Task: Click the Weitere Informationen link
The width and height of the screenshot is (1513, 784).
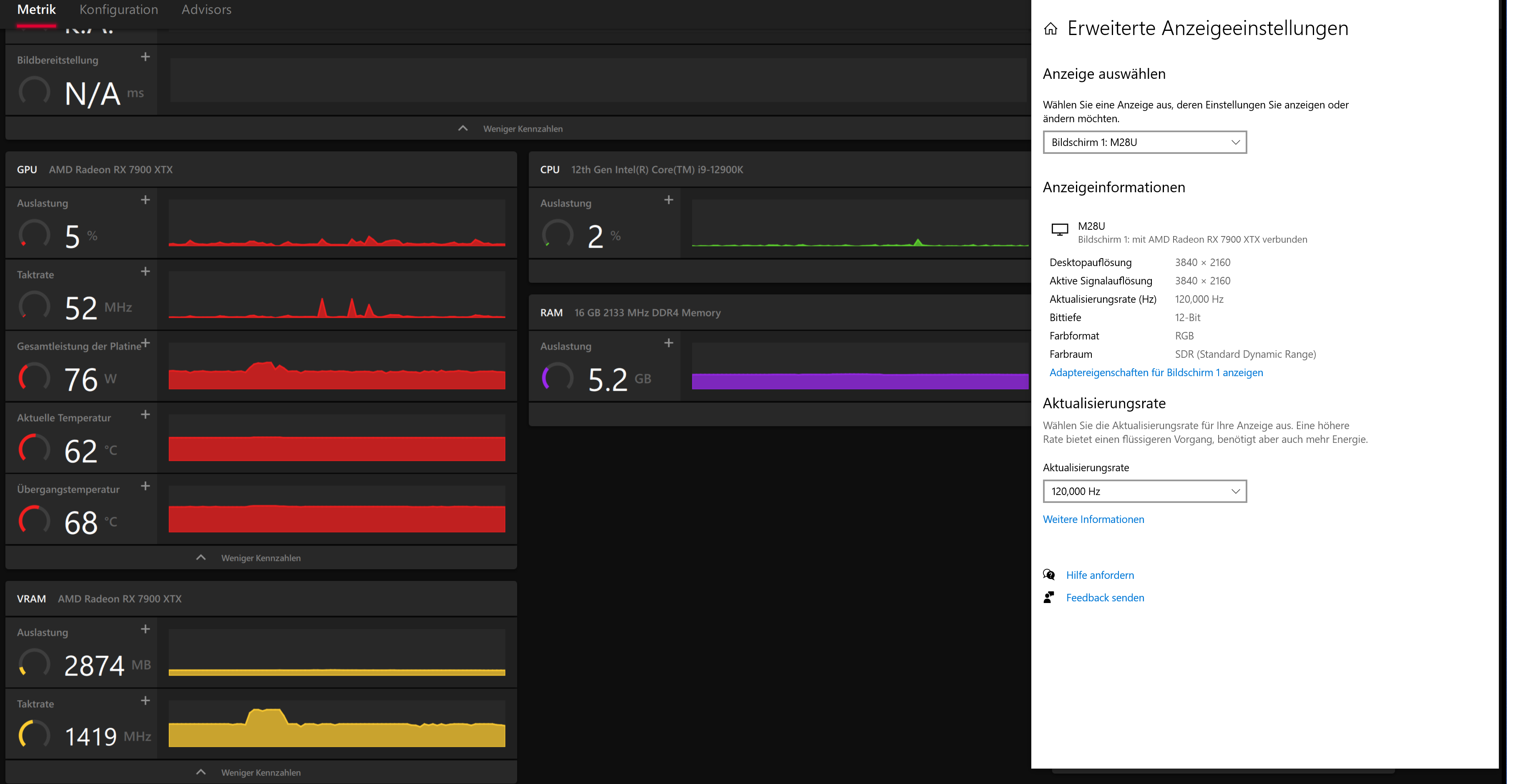Action: click(1093, 519)
